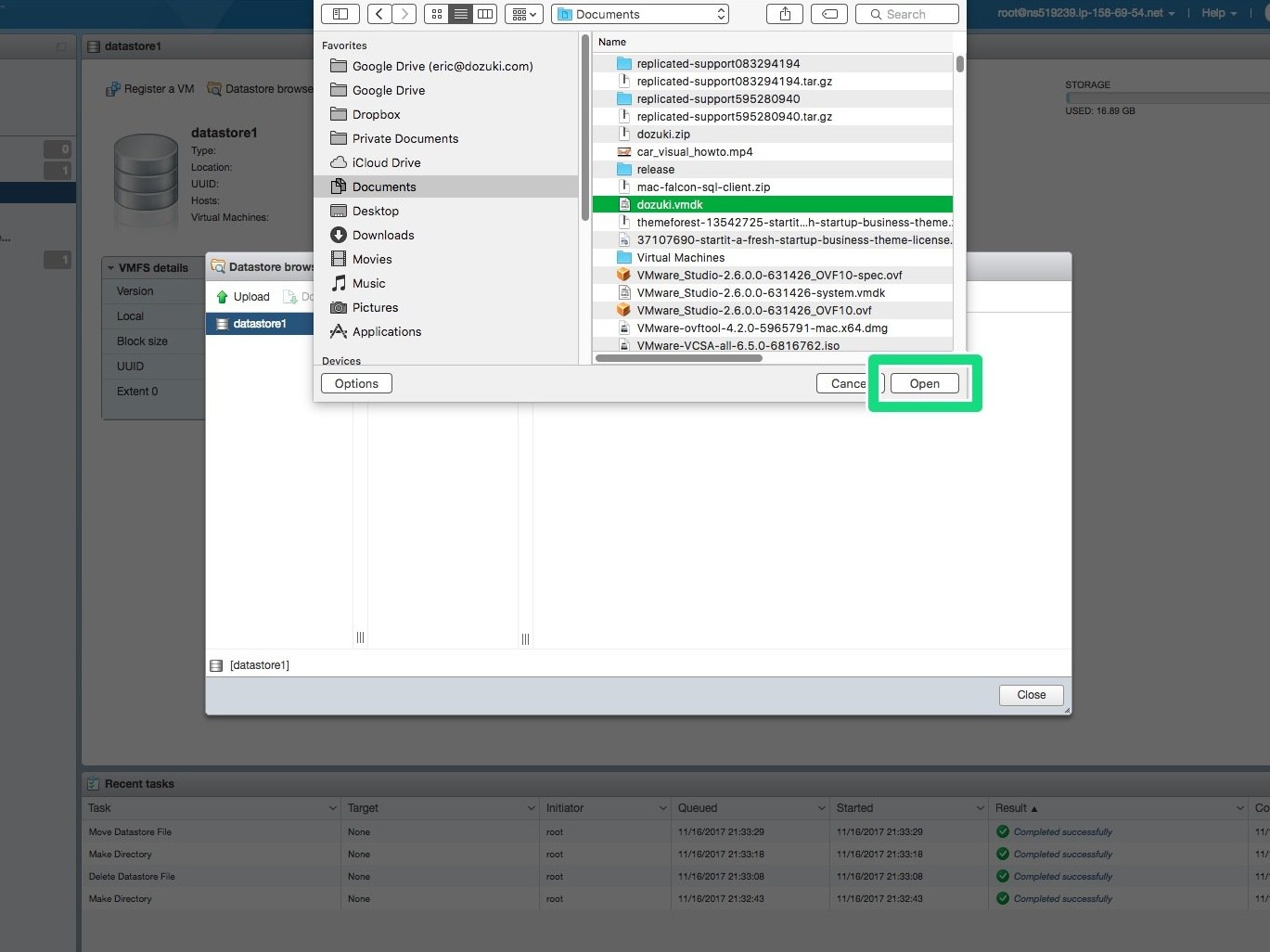Click the Search field in file dialog
This screenshot has width=1270, height=952.
(907, 14)
